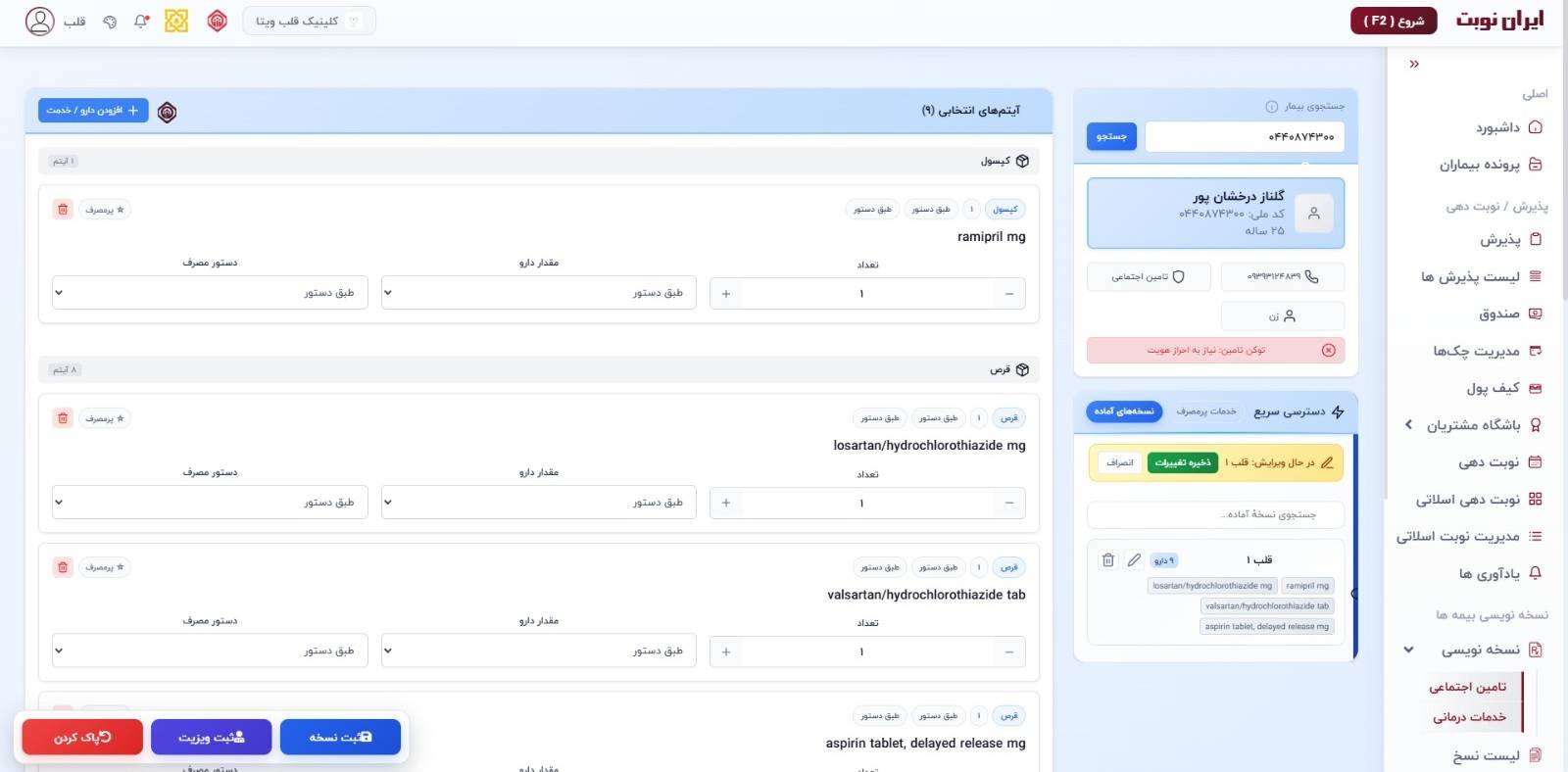The width and height of the screenshot is (1568, 772).
Task: Decrease valsartan/hydrochlorothiazide quantity with minus
Action: [1009, 652]
